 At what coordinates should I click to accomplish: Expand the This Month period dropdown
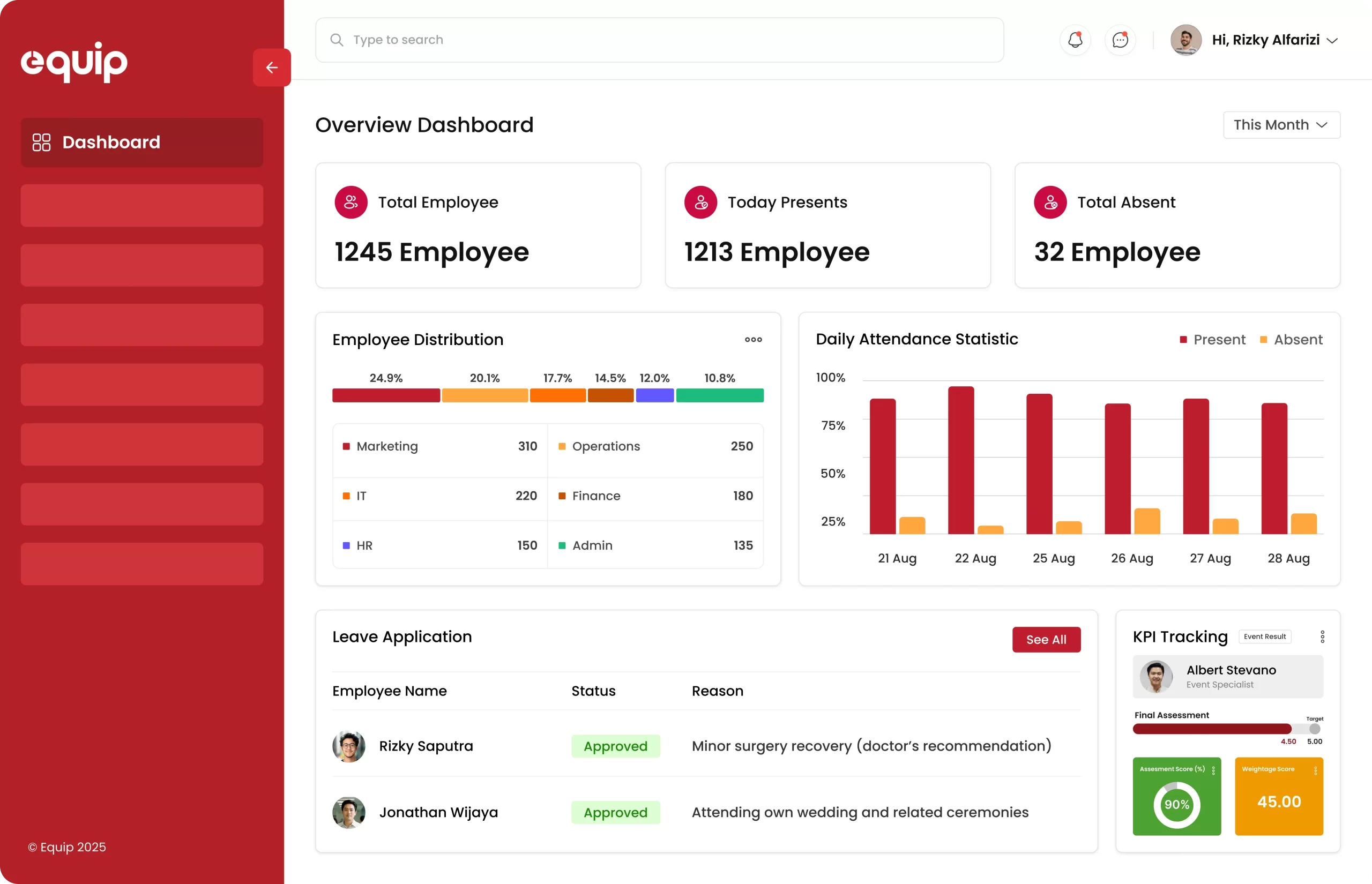(x=1281, y=125)
